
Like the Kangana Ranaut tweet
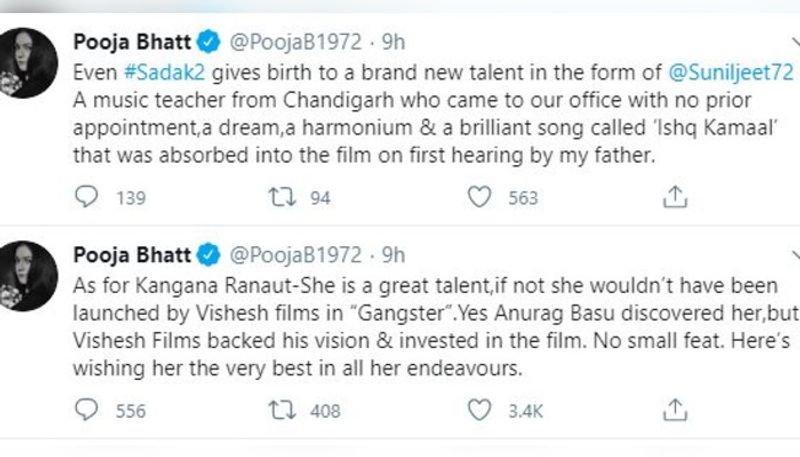[480, 410]
